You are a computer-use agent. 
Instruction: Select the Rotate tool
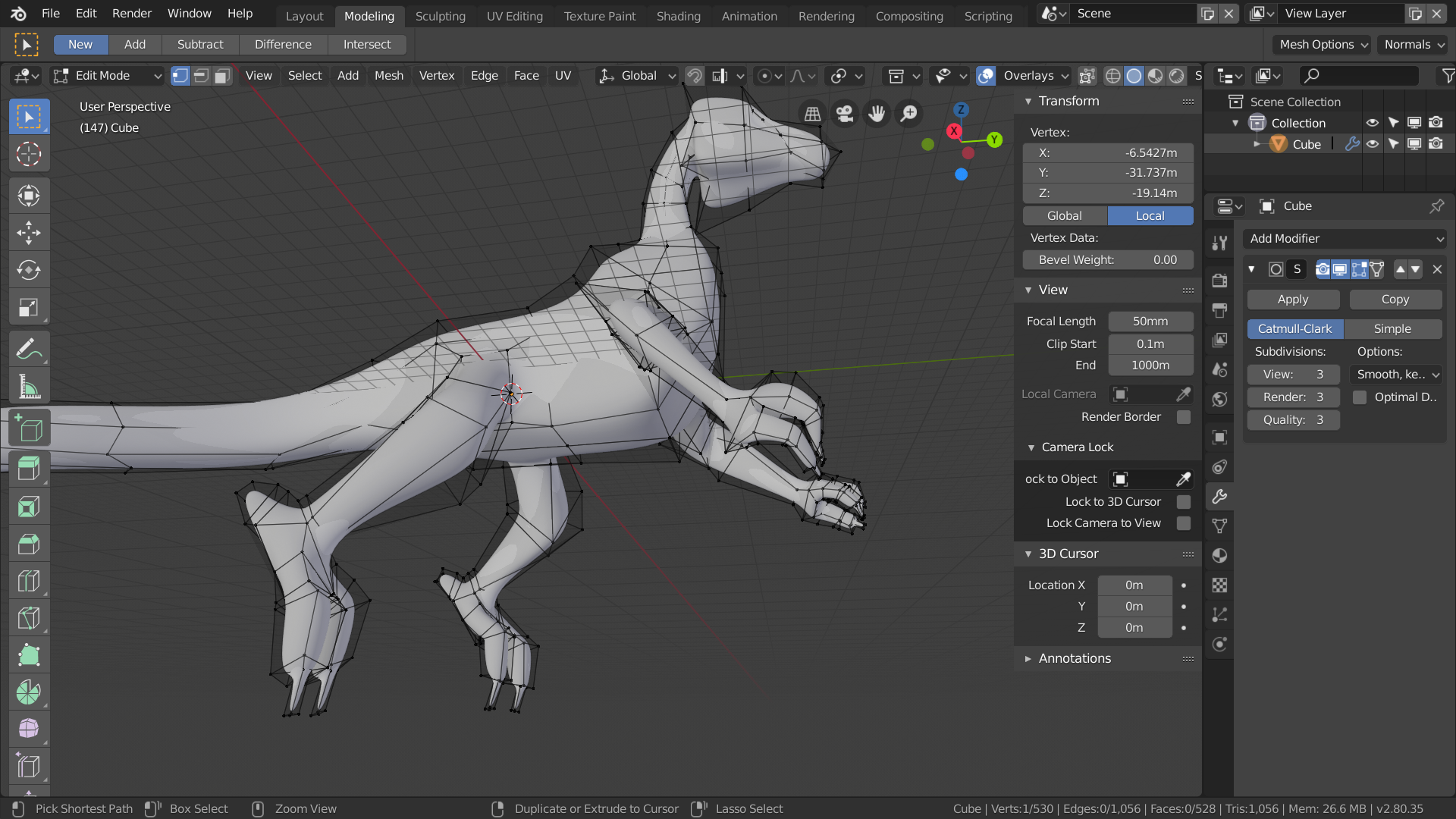(29, 270)
